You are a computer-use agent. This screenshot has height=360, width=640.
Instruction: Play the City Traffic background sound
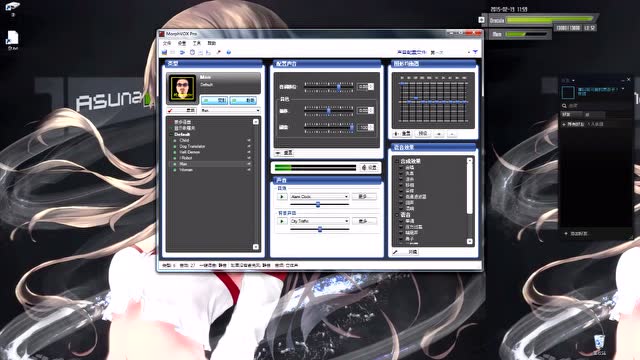click(x=282, y=221)
